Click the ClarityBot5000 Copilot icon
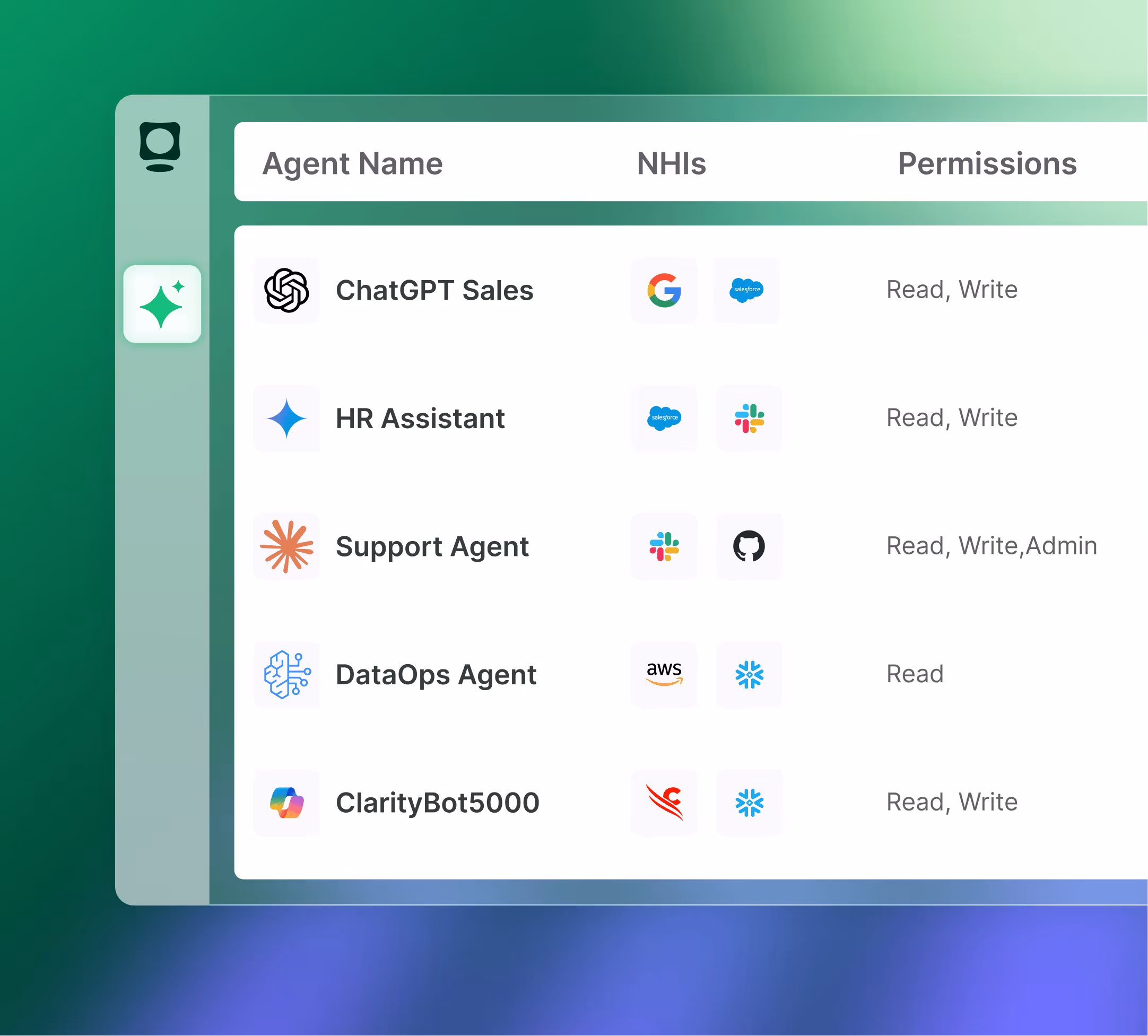 pos(287,803)
